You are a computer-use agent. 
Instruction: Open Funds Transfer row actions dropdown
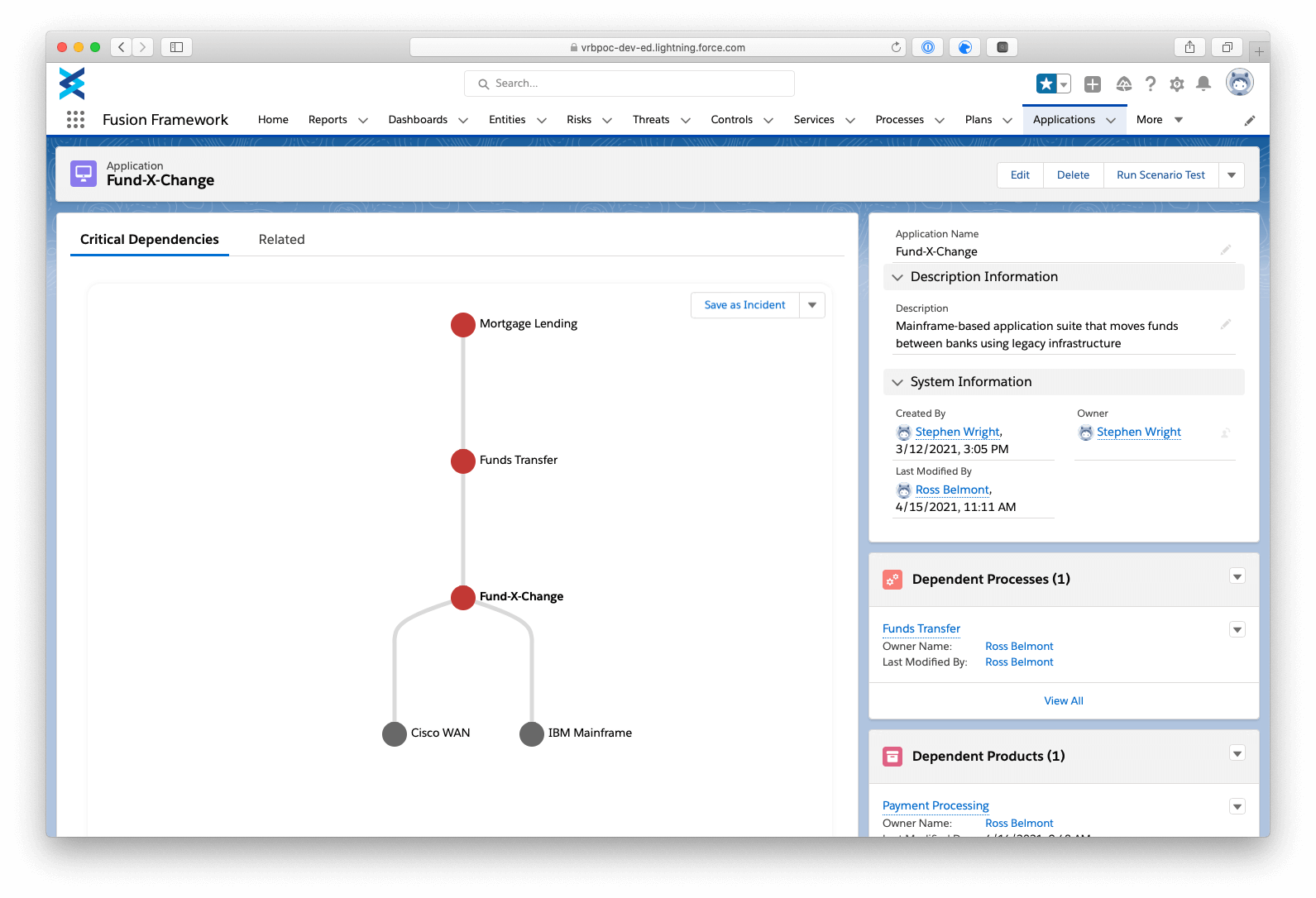[x=1237, y=629]
